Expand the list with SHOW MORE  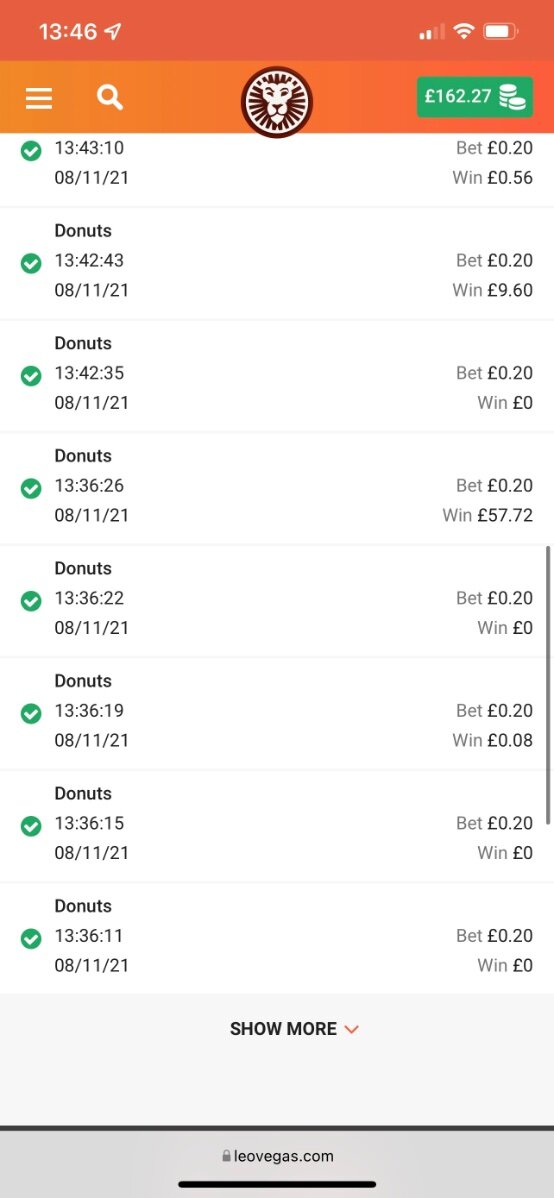click(294, 1028)
